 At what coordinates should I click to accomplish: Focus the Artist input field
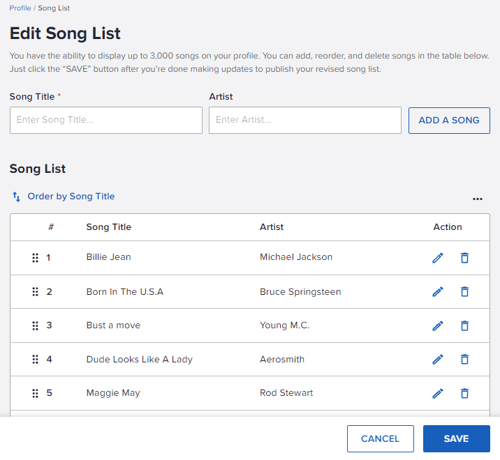pos(305,120)
